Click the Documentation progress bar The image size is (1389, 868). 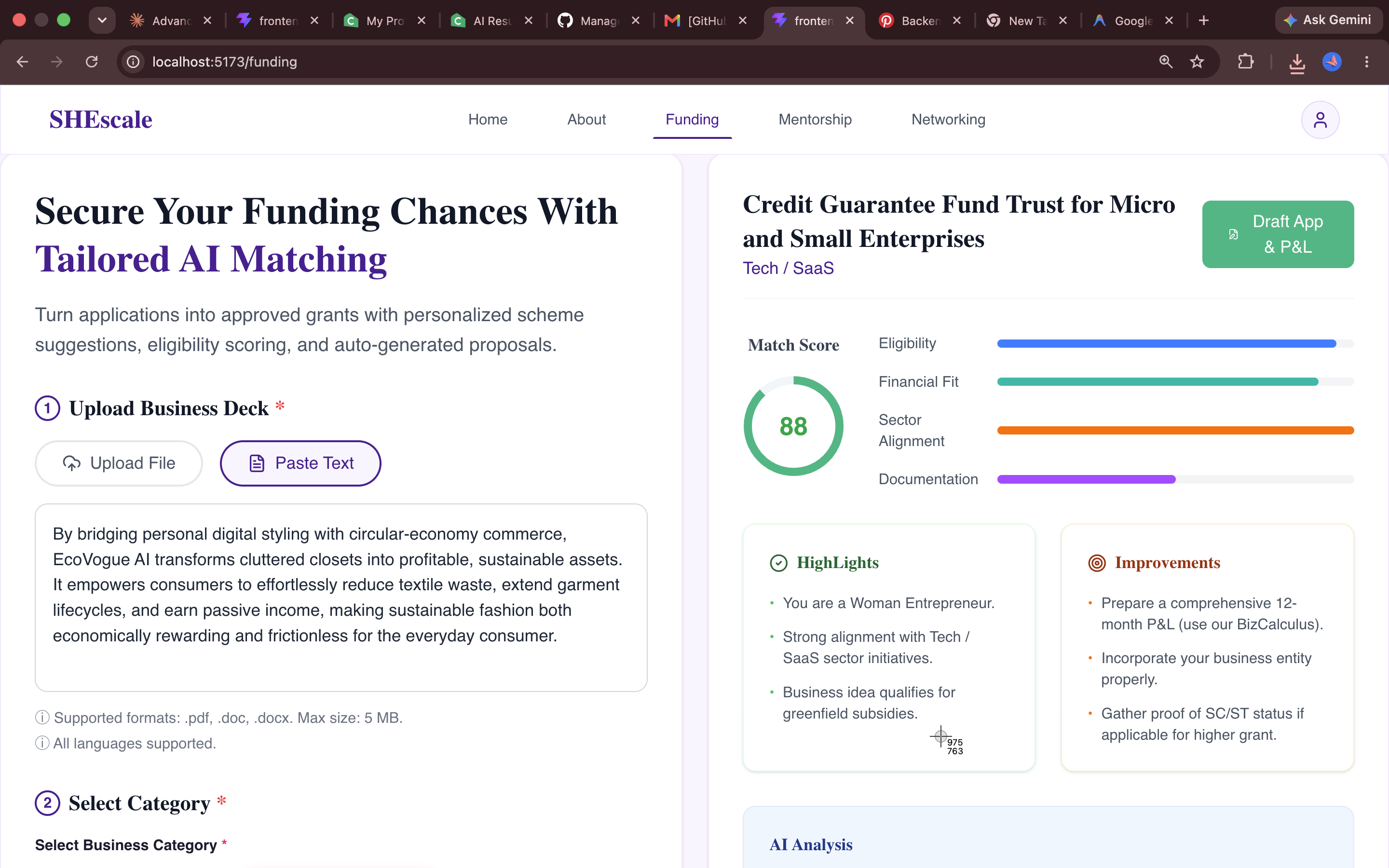1175,479
